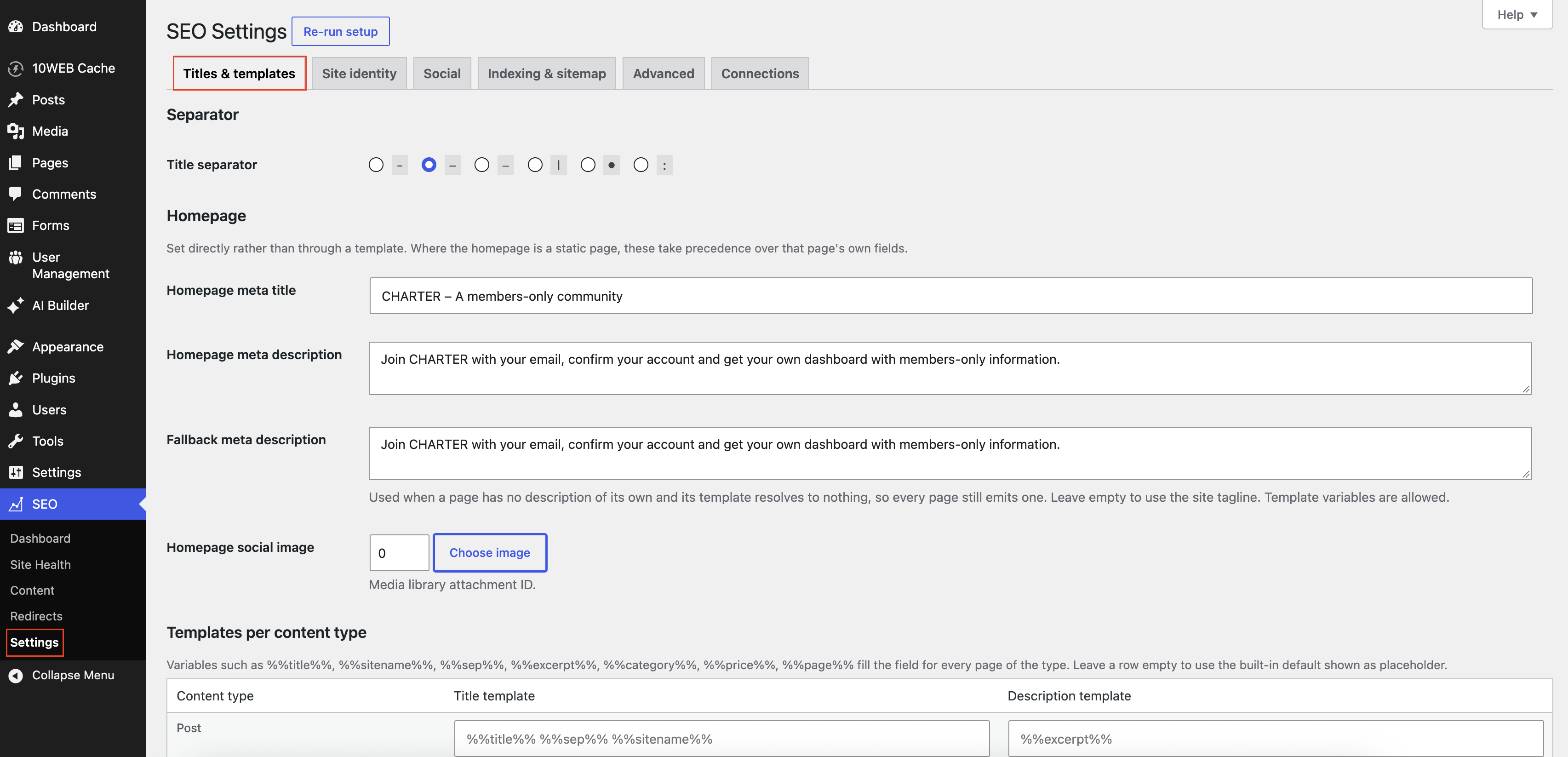Click the Plugins plug icon
The image size is (1568, 757).
coord(16,378)
